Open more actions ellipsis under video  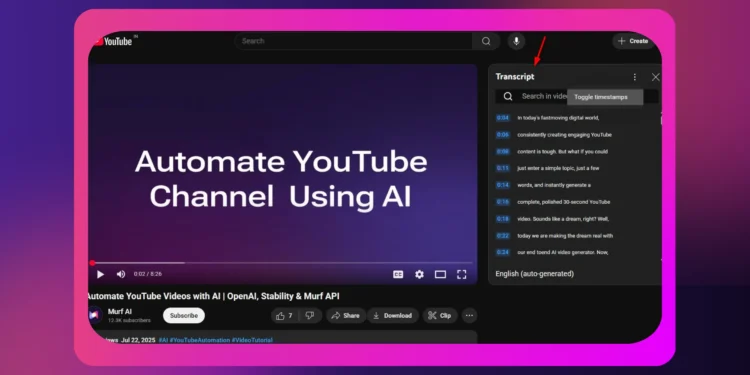(x=469, y=316)
